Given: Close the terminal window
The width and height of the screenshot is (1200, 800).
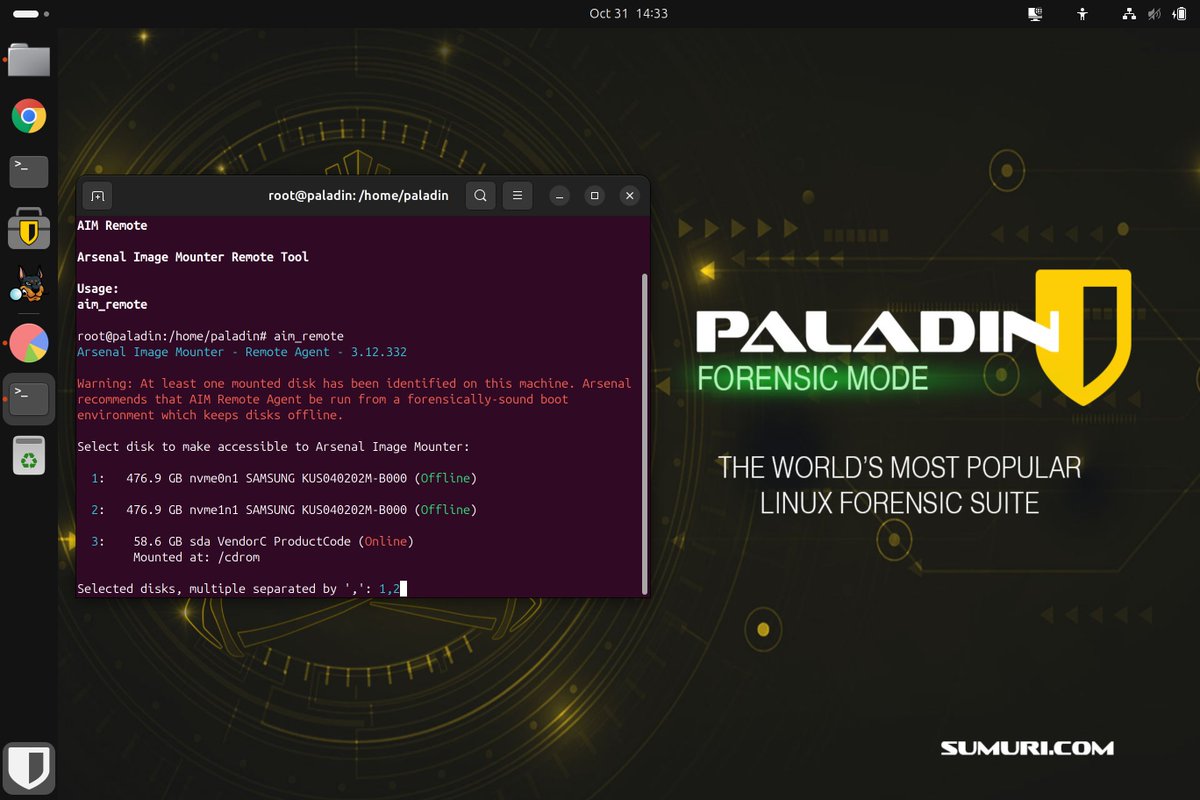Looking at the screenshot, I should (629, 196).
